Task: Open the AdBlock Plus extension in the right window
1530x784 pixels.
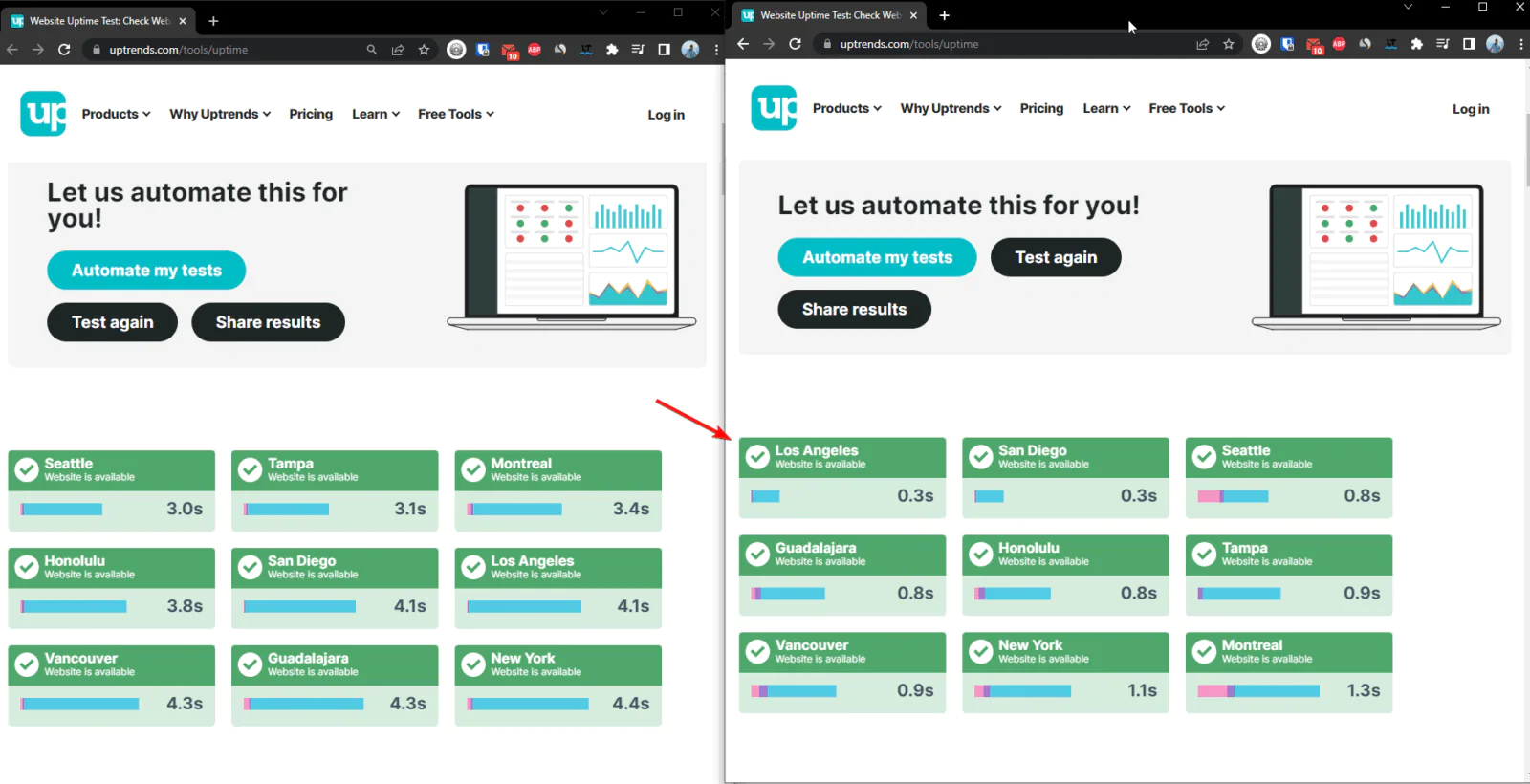Action: coord(1340,44)
